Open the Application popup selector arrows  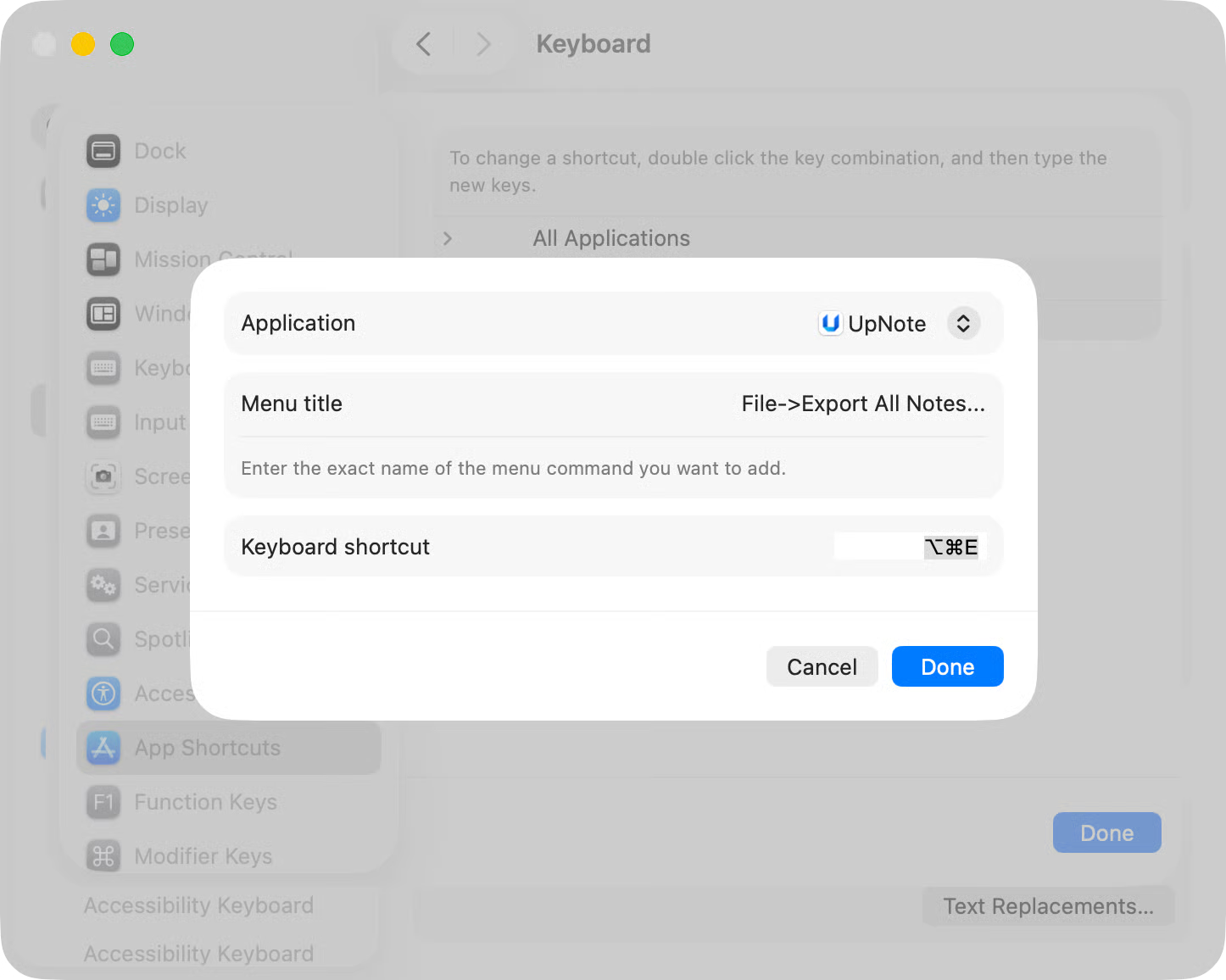click(963, 323)
